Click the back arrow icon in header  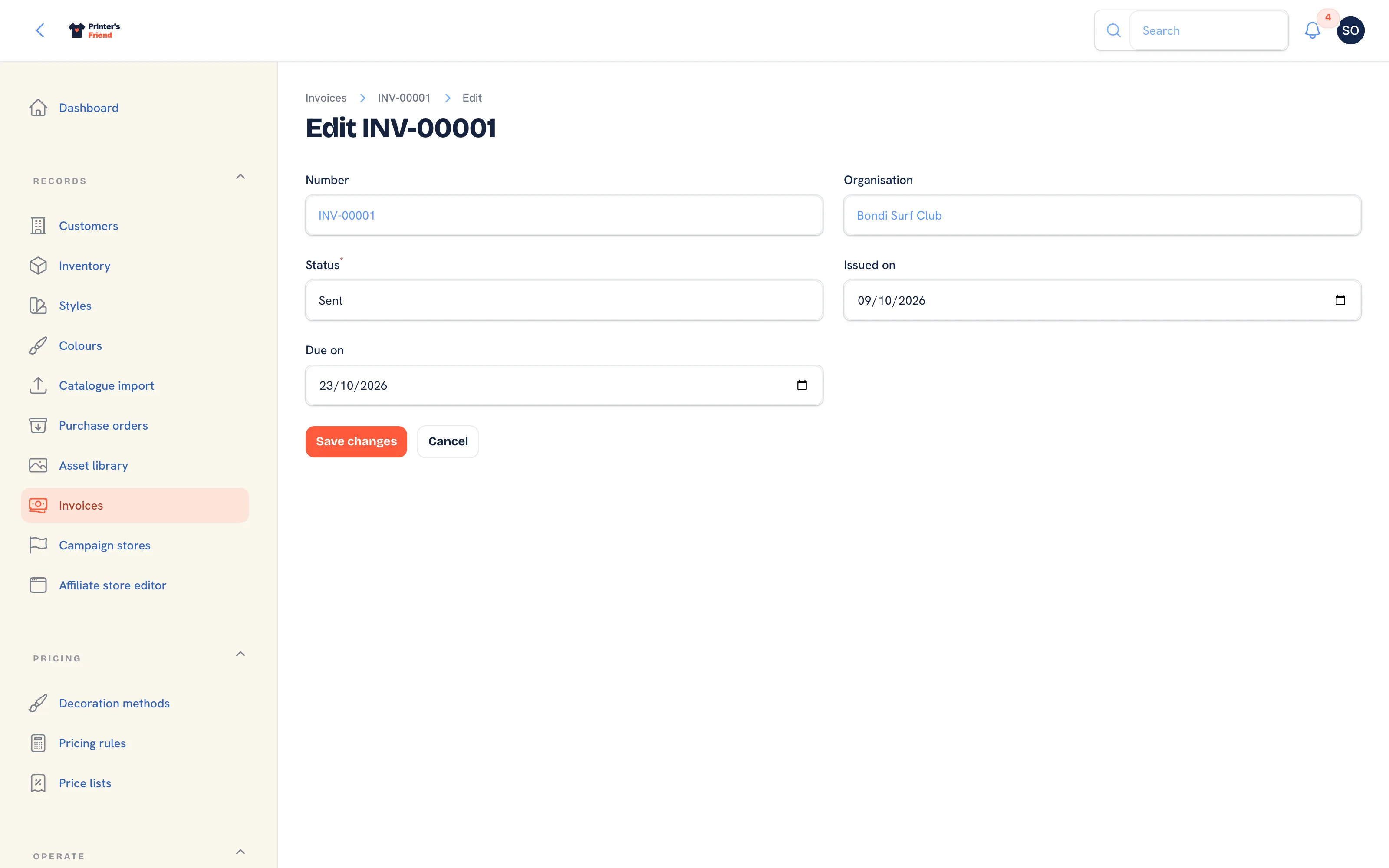click(x=40, y=30)
